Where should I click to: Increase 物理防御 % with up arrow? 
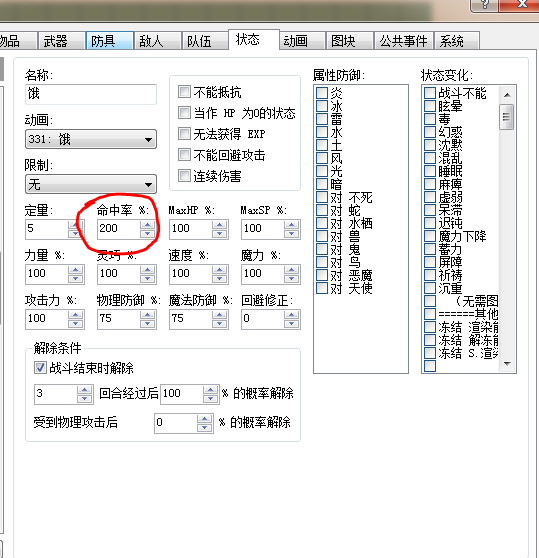tap(147, 315)
